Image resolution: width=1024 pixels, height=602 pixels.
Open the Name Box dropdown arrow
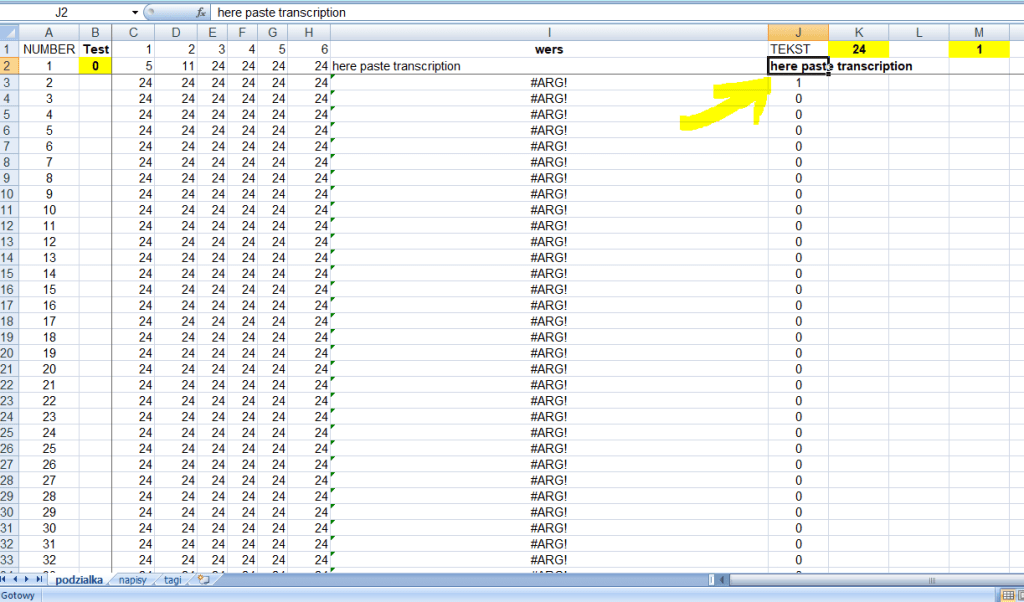pos(135,13)
